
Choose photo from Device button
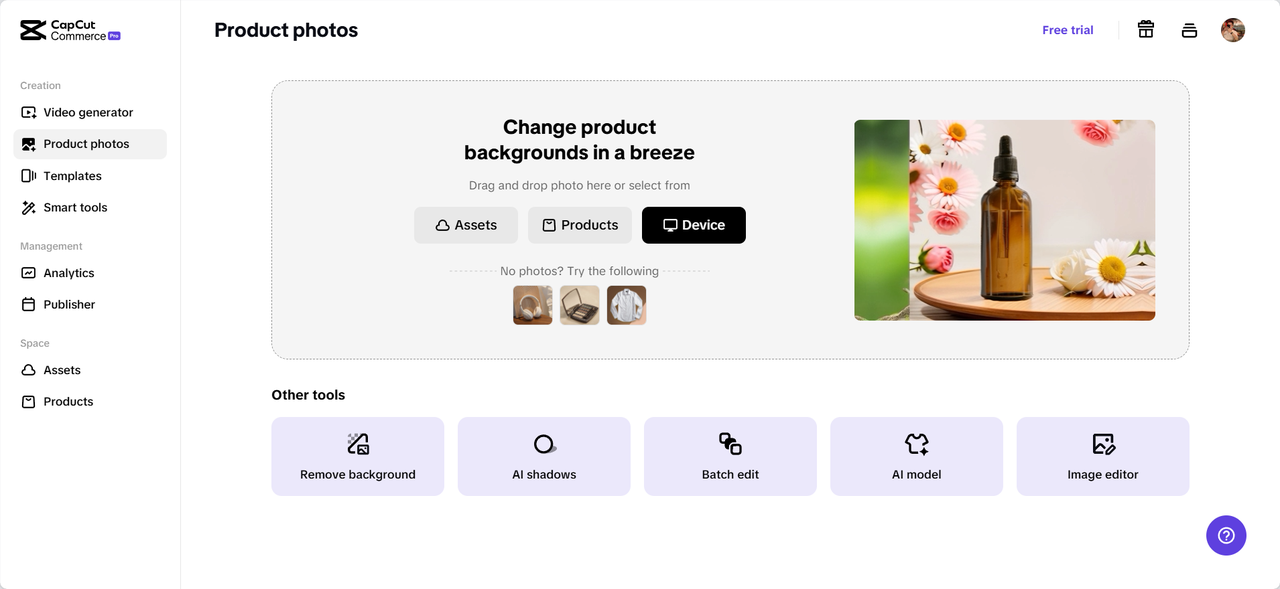pyautogui.click(x=693, y=225)
